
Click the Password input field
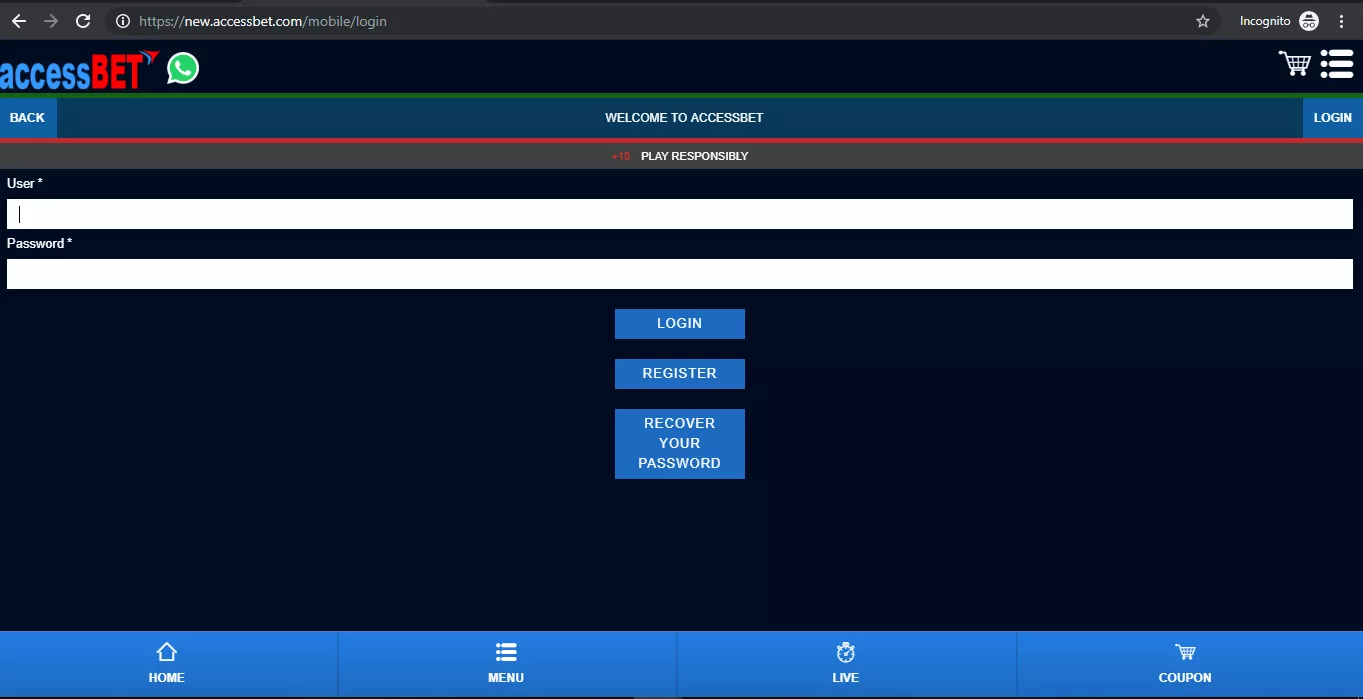(680, 273)
